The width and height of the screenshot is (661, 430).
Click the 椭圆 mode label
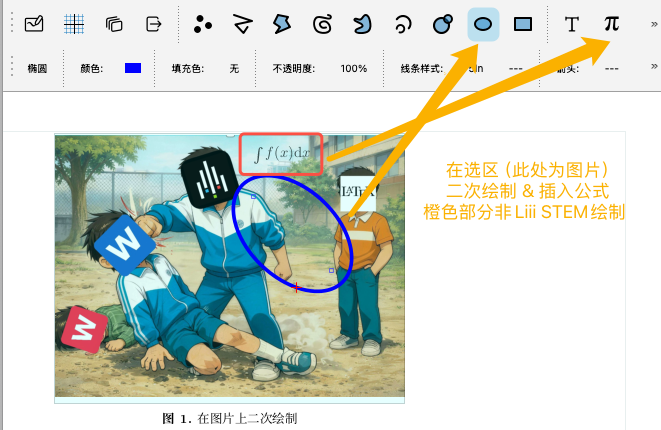pyautogui.click(x=37, y=68)
